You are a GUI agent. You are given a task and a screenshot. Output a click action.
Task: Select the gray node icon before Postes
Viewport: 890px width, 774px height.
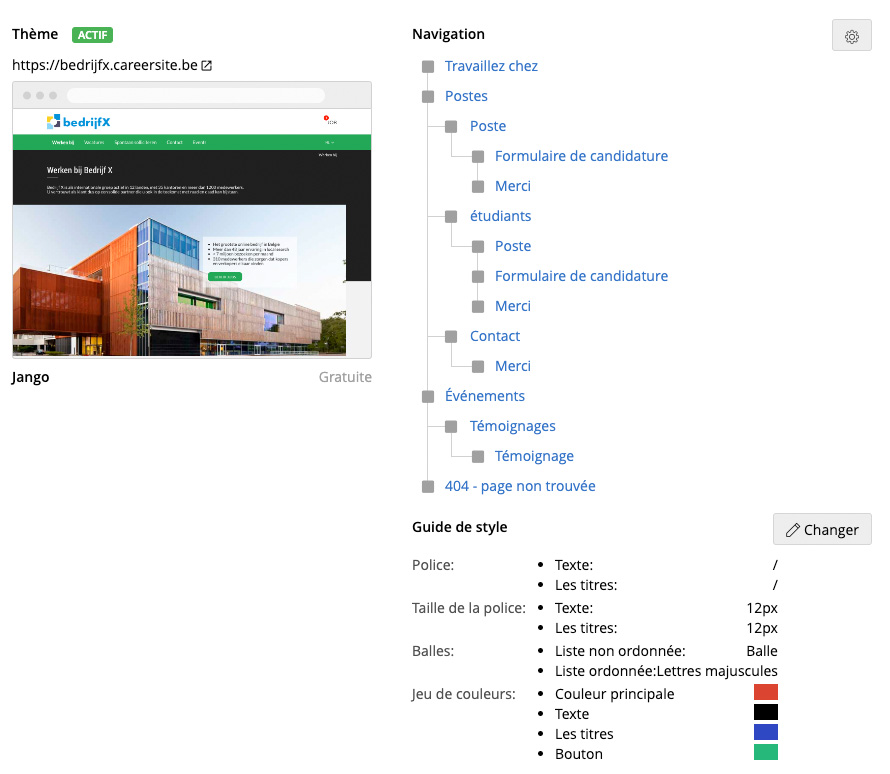tap(428, 97)
